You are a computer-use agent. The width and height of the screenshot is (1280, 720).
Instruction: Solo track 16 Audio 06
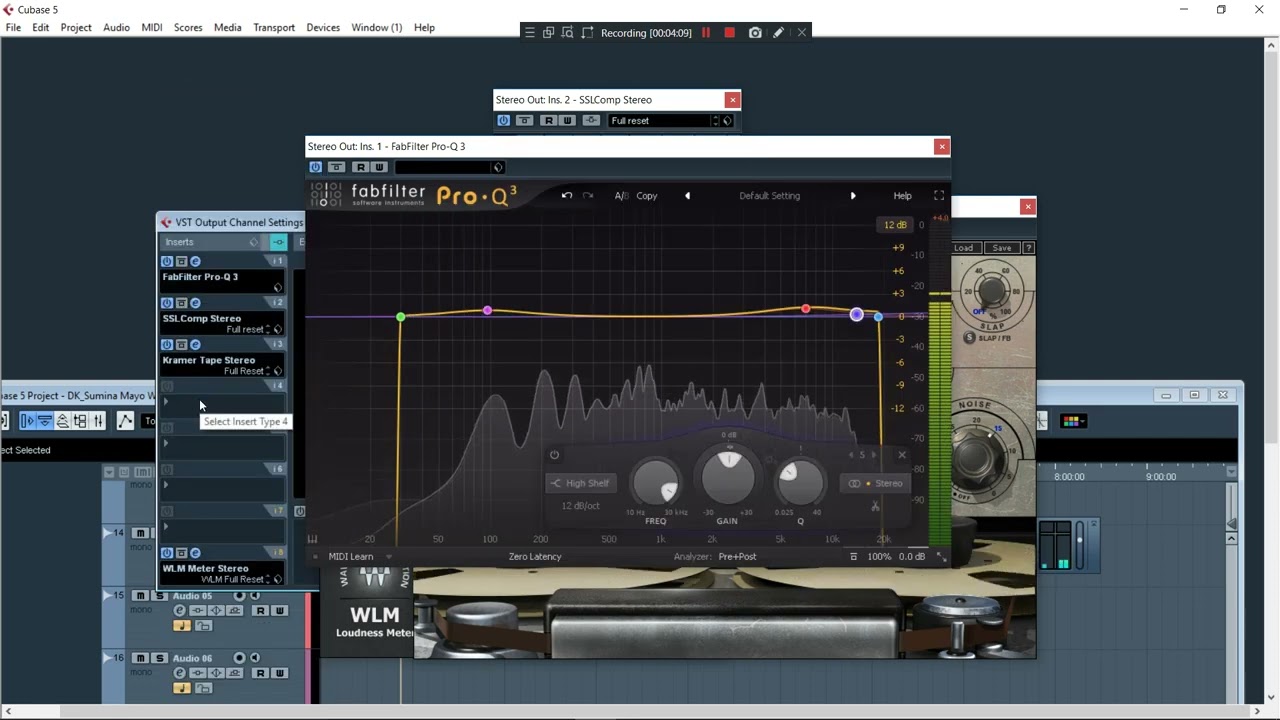point(158,658)
